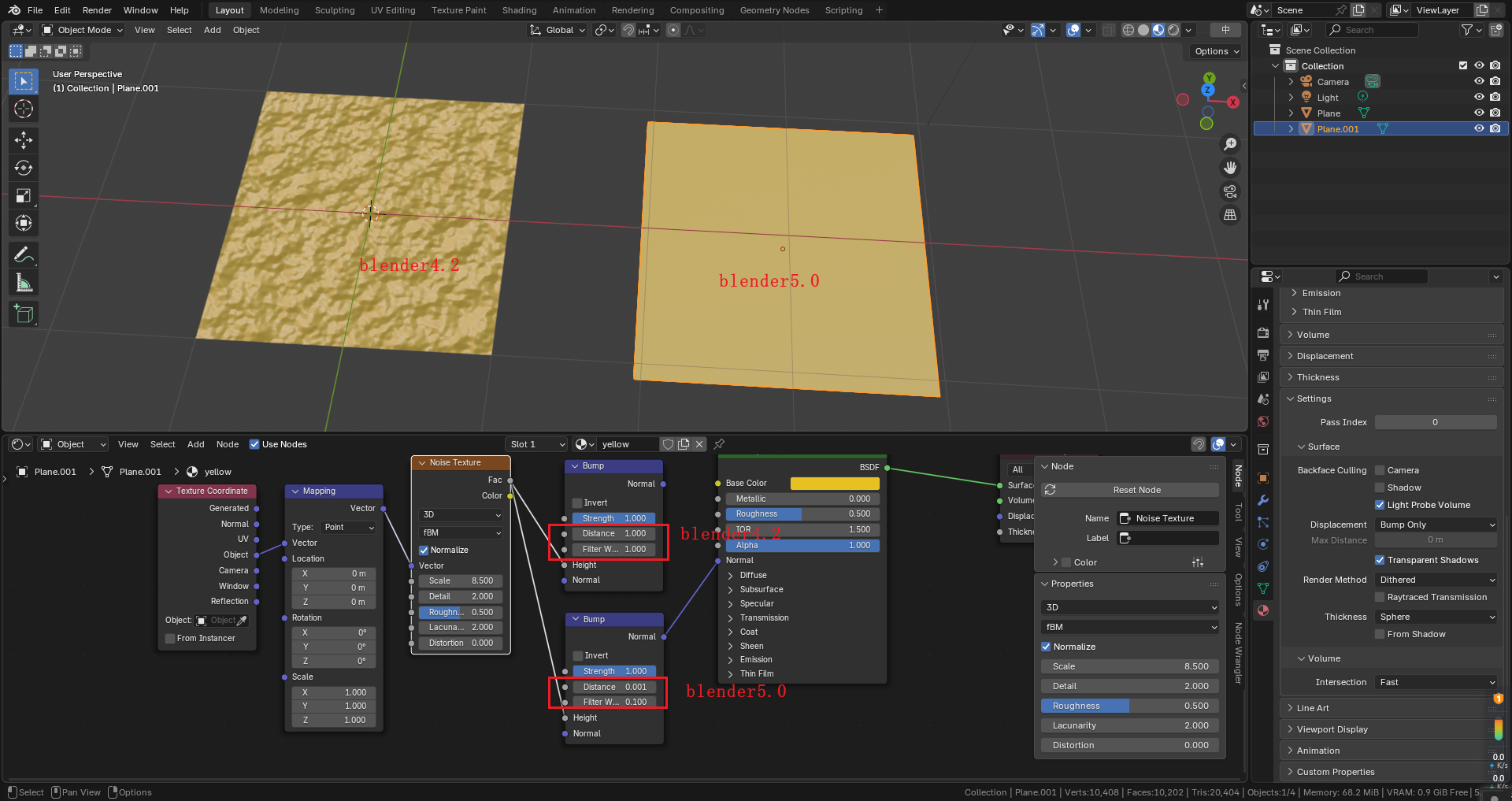
Task: Toggle Transparent Shadows checkbox
Action: pyautogui.click(x=1380, y=560)
